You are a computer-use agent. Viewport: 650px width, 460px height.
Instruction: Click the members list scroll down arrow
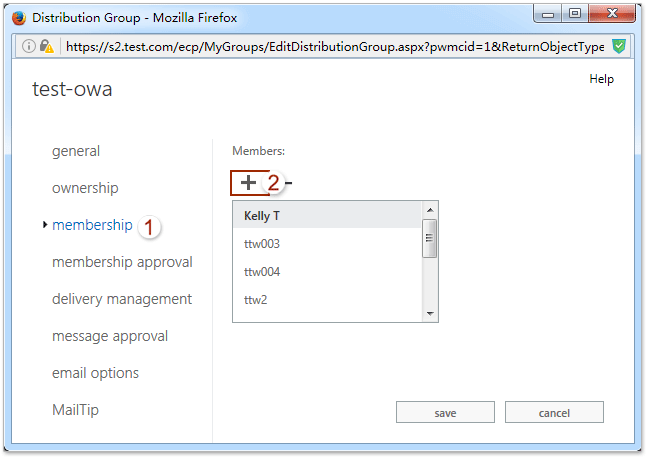[430, 314]
